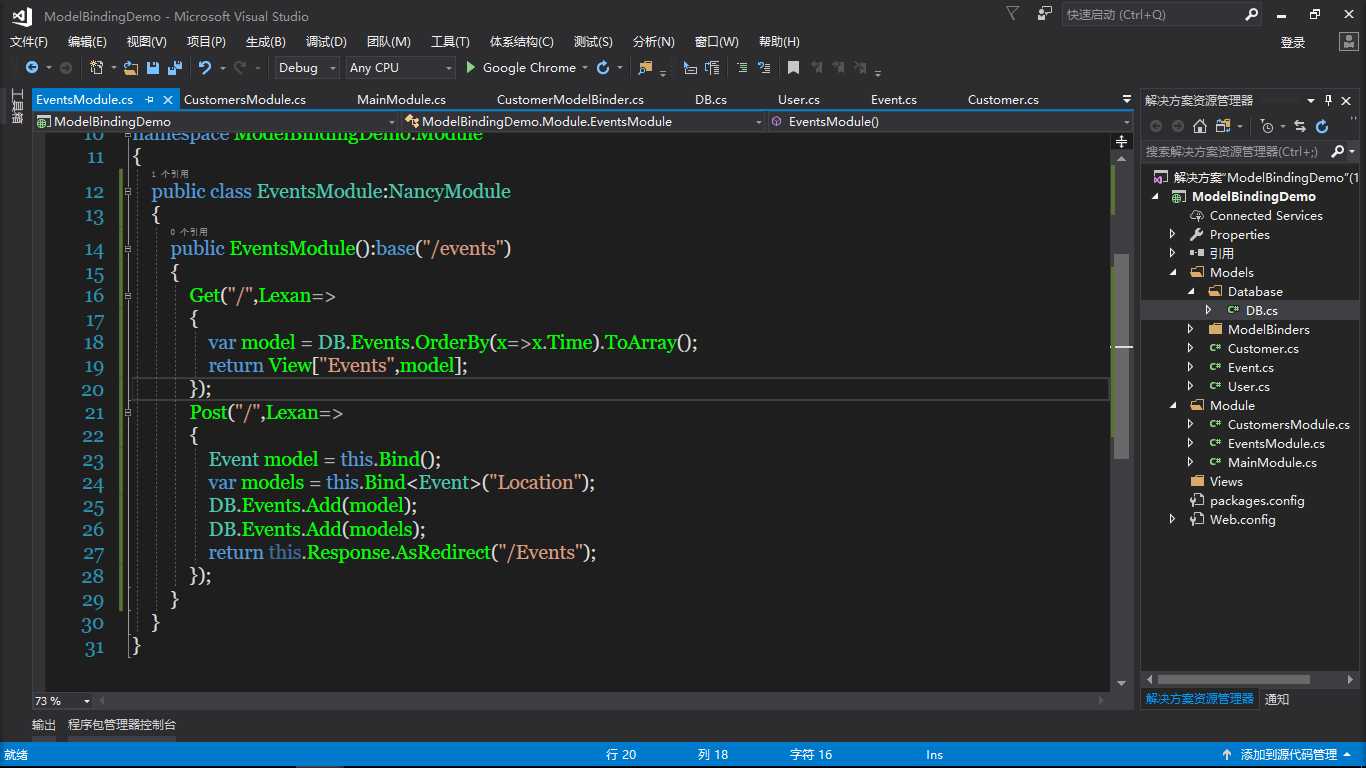This screenshot has width=1366, height=768.
Task: Expand the ModelBinders folder node
Action: 1190,329
